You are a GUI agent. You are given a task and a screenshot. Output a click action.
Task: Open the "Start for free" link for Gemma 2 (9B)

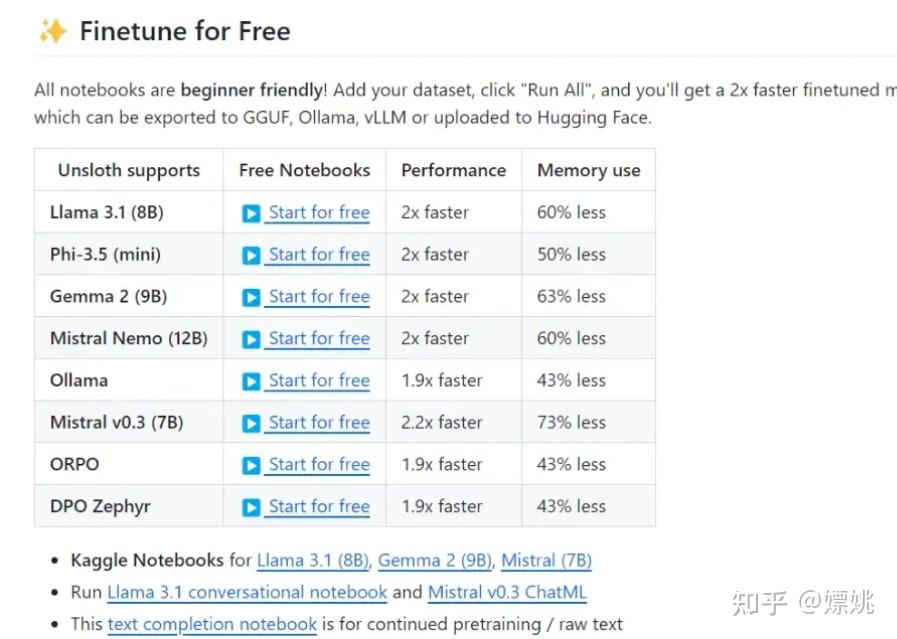(x=319, y=297)
